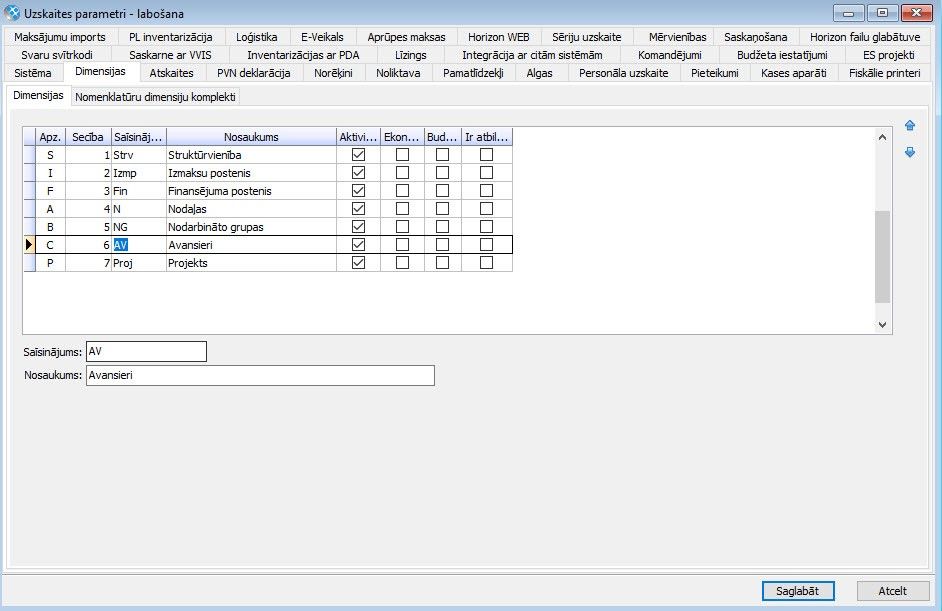Click Saglabāt button to save
The width and height of the screenshot is (942, 611).
click(798, 591)
